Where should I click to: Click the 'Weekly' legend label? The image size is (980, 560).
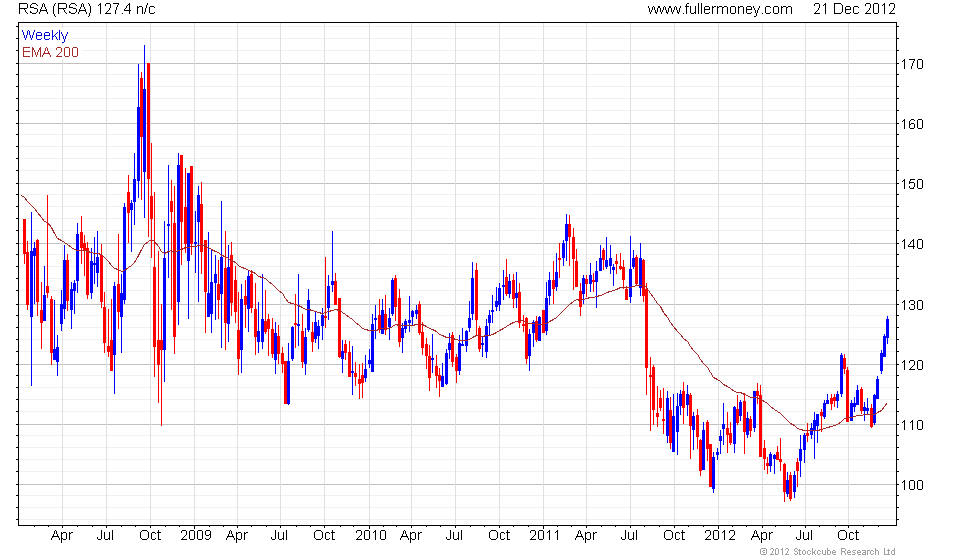click(45, 35)
